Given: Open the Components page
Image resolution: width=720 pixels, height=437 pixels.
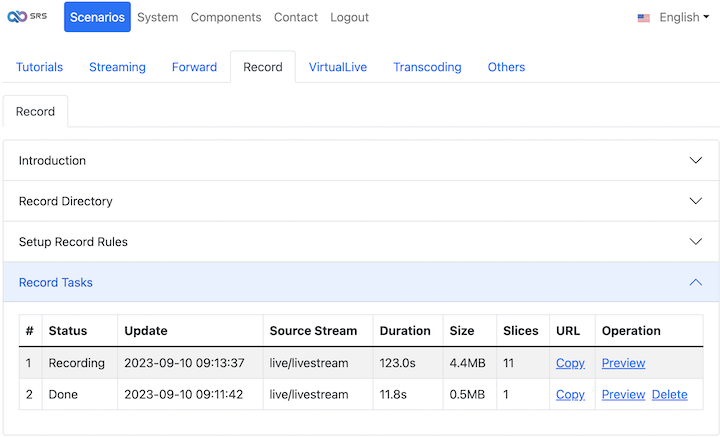Looking at the screenshot, I should 226,17.
